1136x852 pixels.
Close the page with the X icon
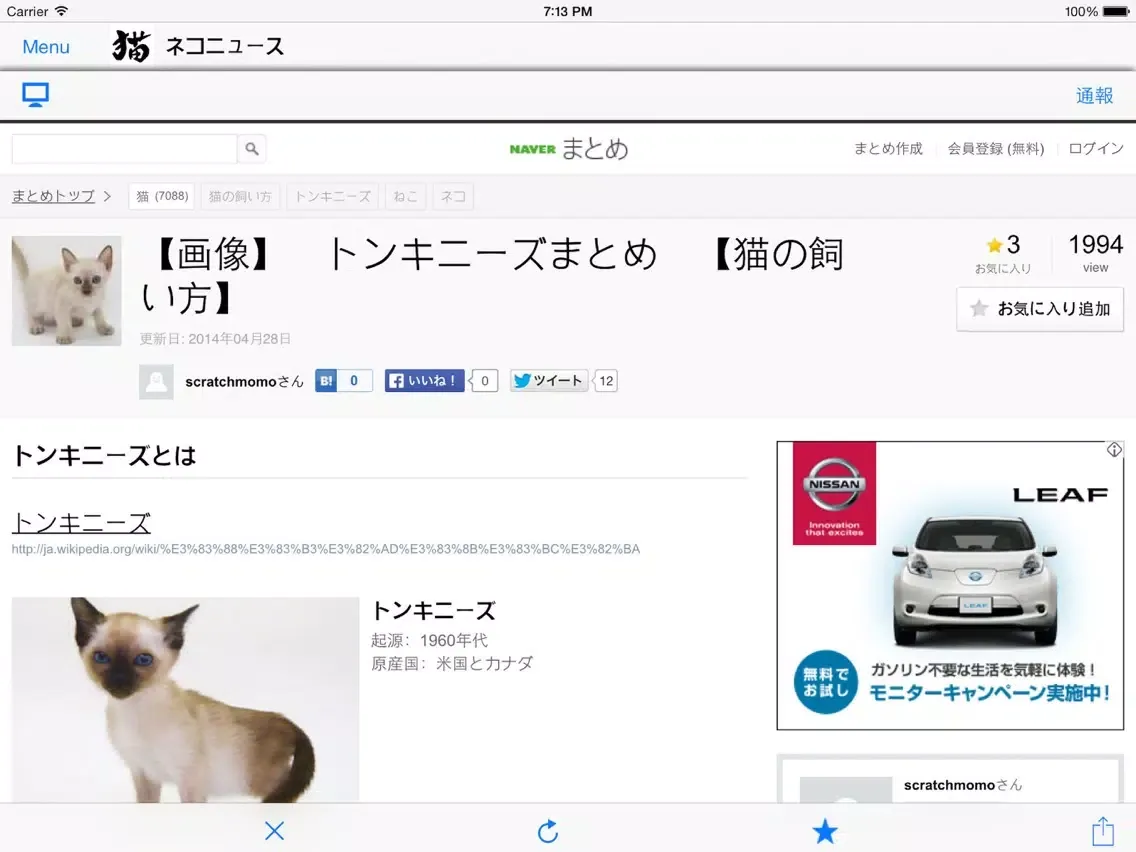tap(274, 830)
